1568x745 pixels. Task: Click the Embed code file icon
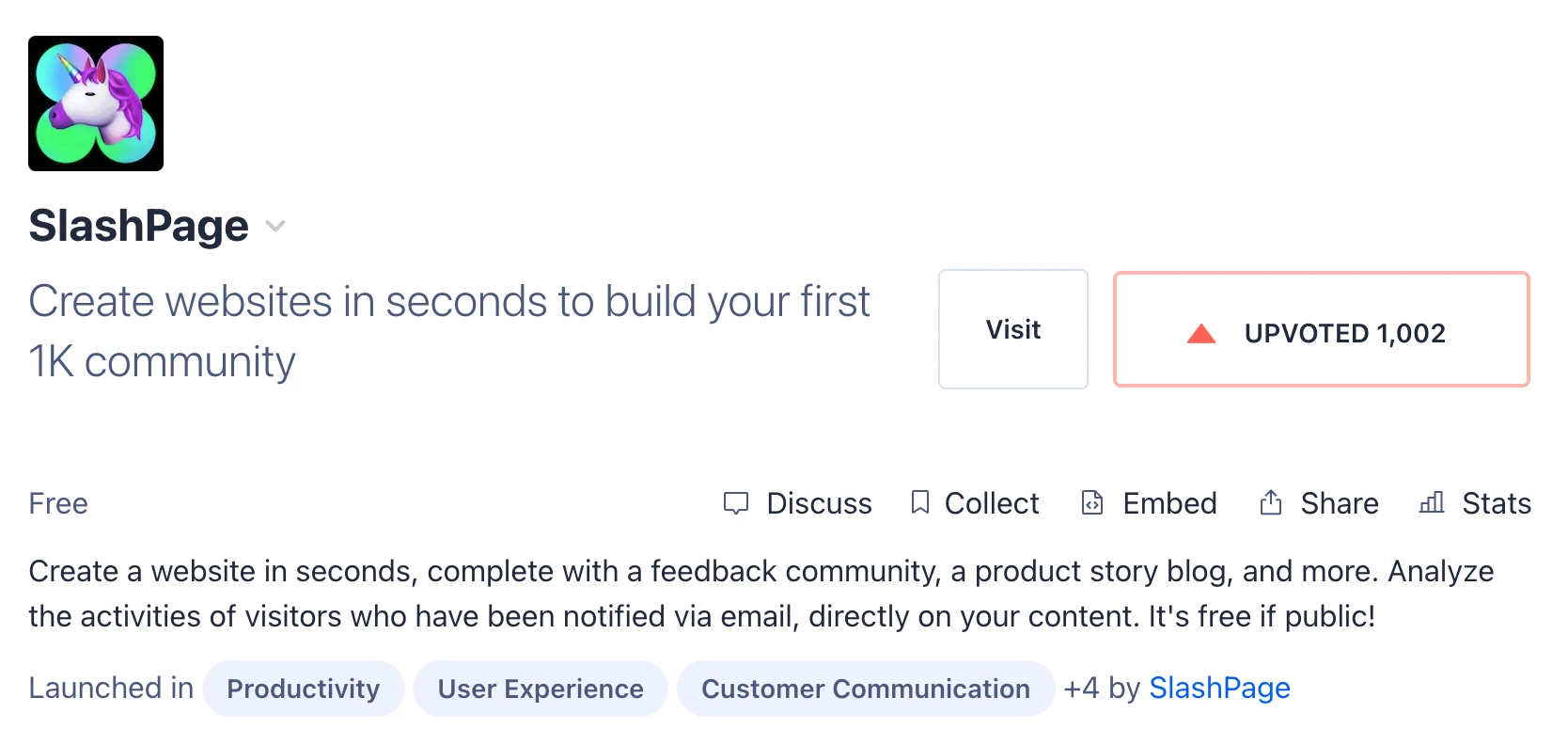pyautogui.click(x=1092, y=503)
